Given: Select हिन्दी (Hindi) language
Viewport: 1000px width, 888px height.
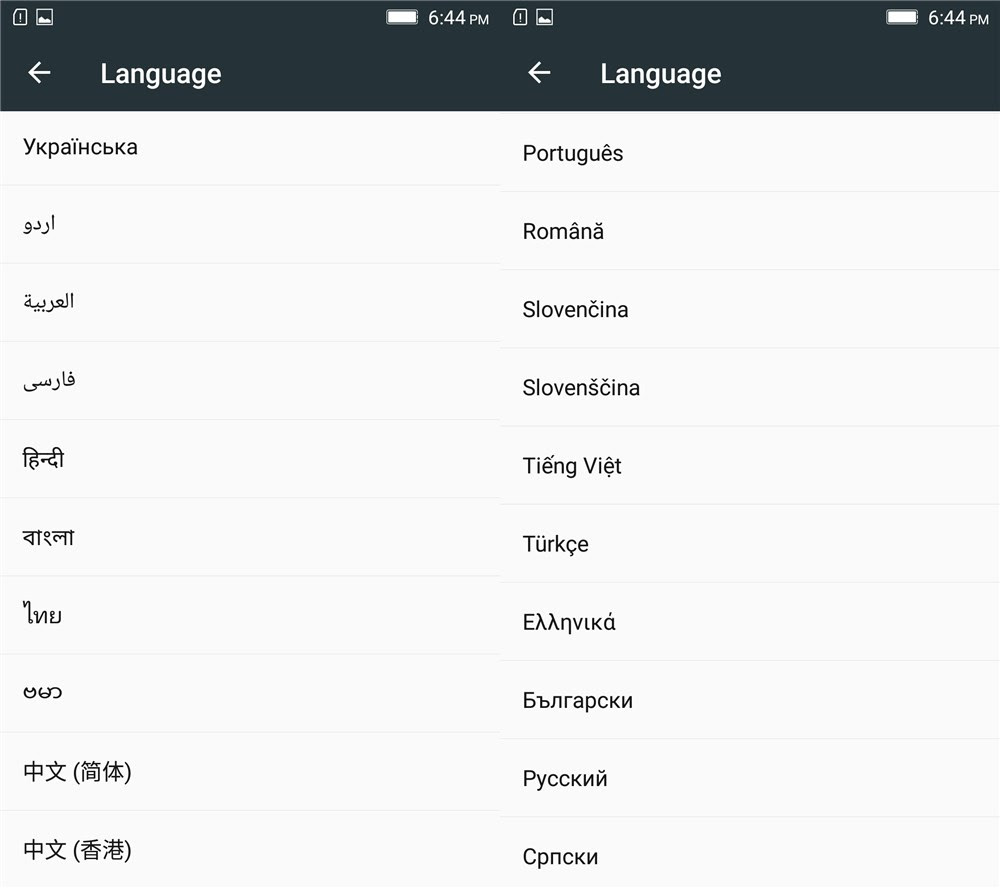Looking at the screenshot, I should [250, 459].
